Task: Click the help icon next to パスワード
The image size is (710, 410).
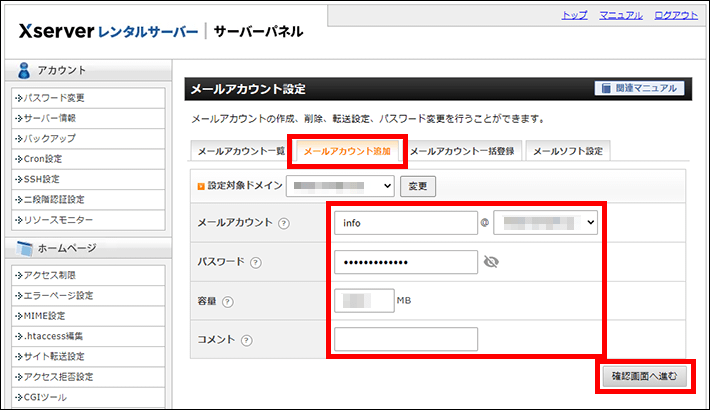Action: [256, 263]
